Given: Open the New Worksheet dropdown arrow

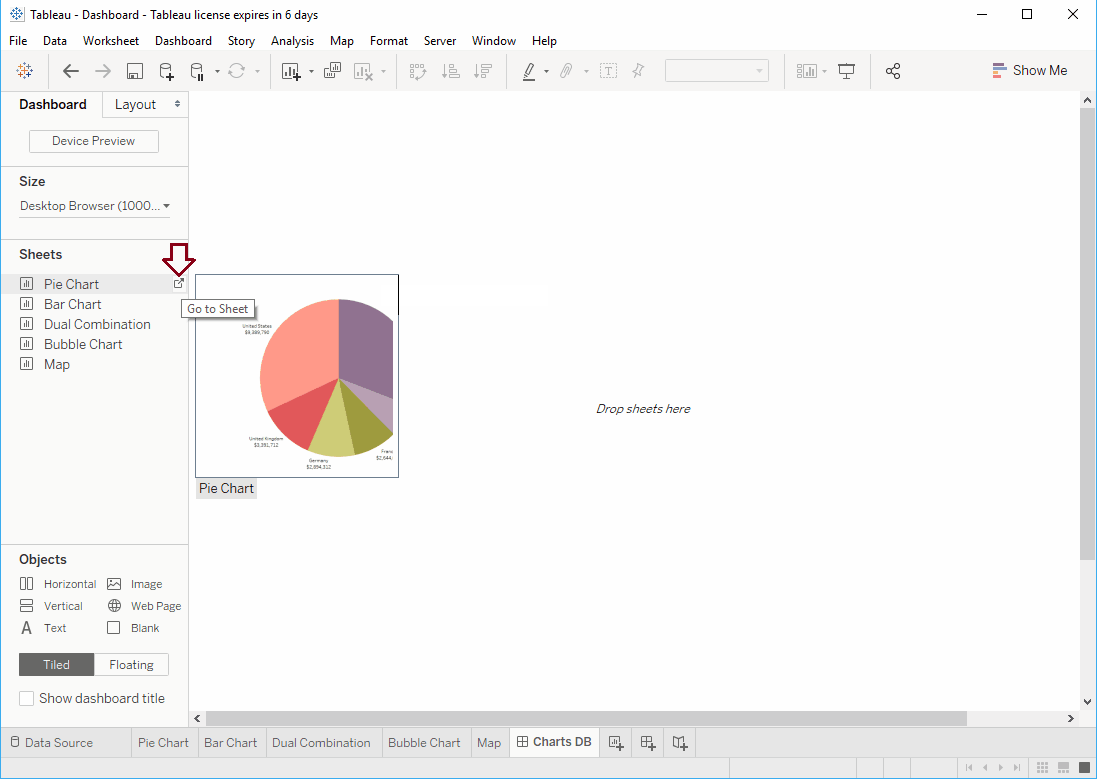Looking at the screenshot, I should [x=310, y=71].
